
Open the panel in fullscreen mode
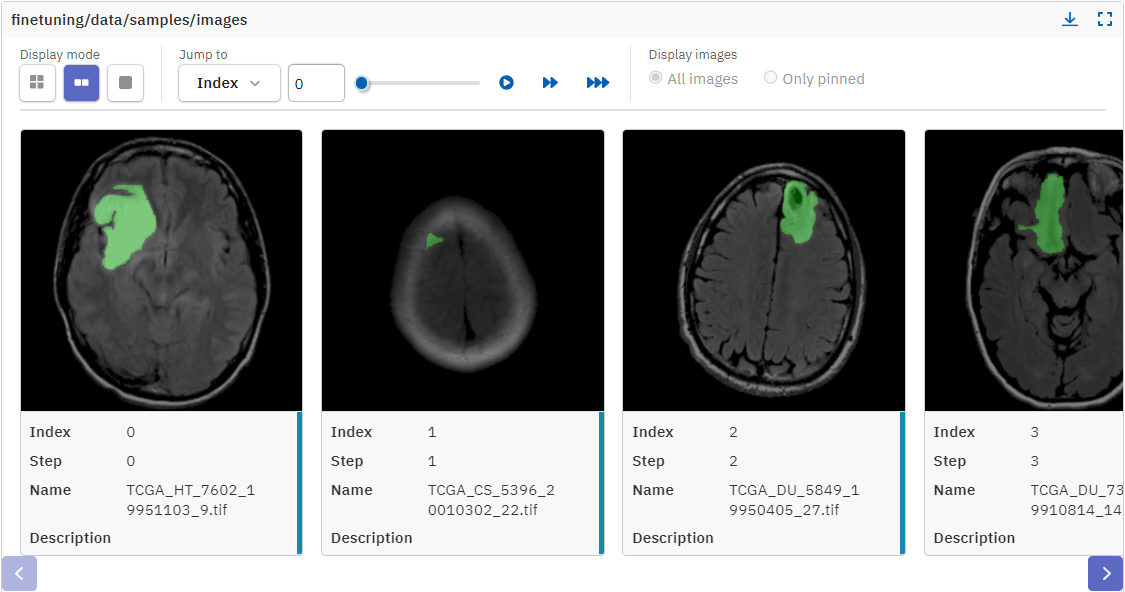1105,18
